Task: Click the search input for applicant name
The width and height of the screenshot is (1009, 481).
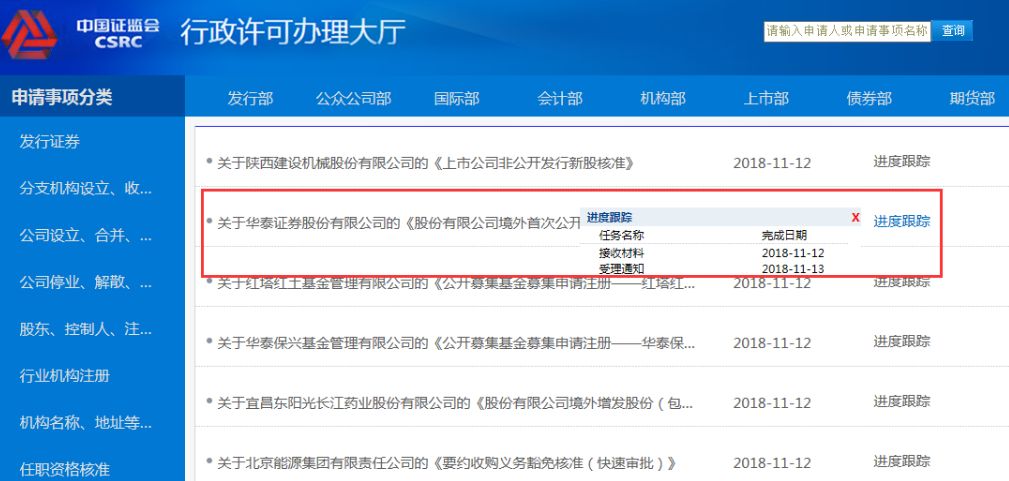Action: coord(847,31)
